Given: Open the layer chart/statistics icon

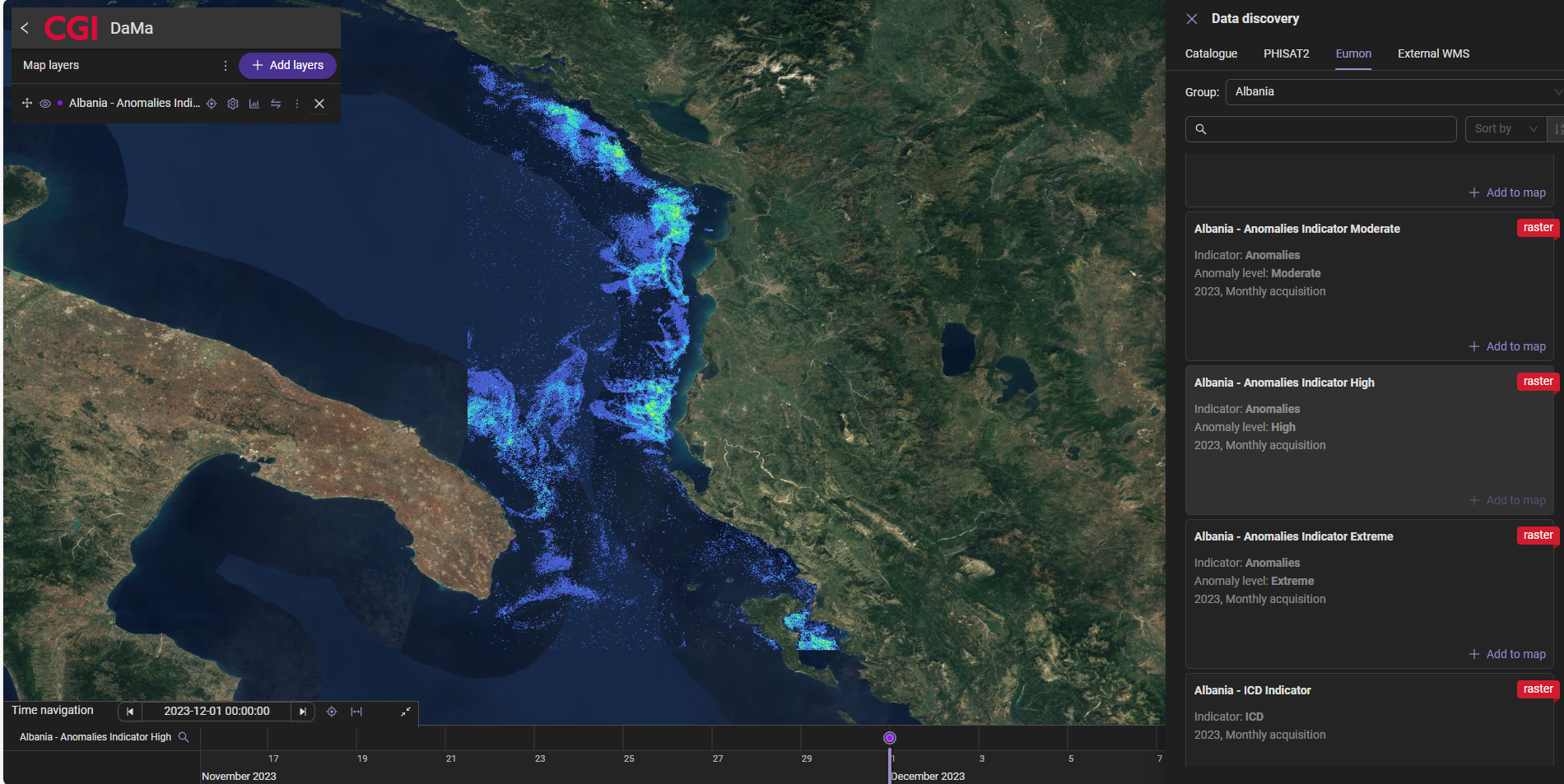Looking at the screenshot, I should point(254,104).
